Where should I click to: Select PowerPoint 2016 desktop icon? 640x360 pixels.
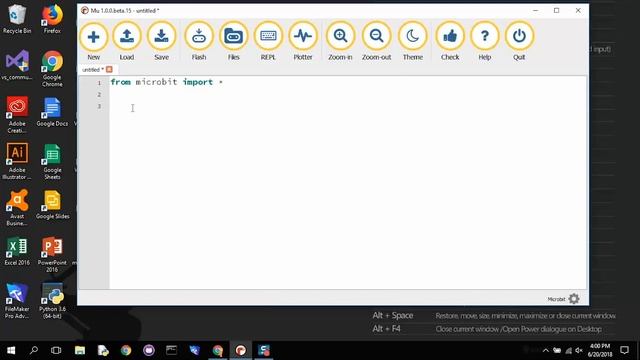pyautogui.click(x=52, y=254)
